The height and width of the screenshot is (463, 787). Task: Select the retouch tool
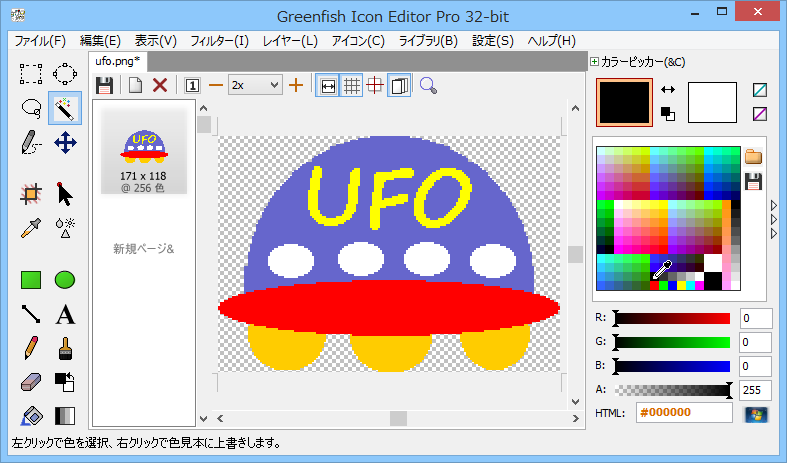[65, 228]
